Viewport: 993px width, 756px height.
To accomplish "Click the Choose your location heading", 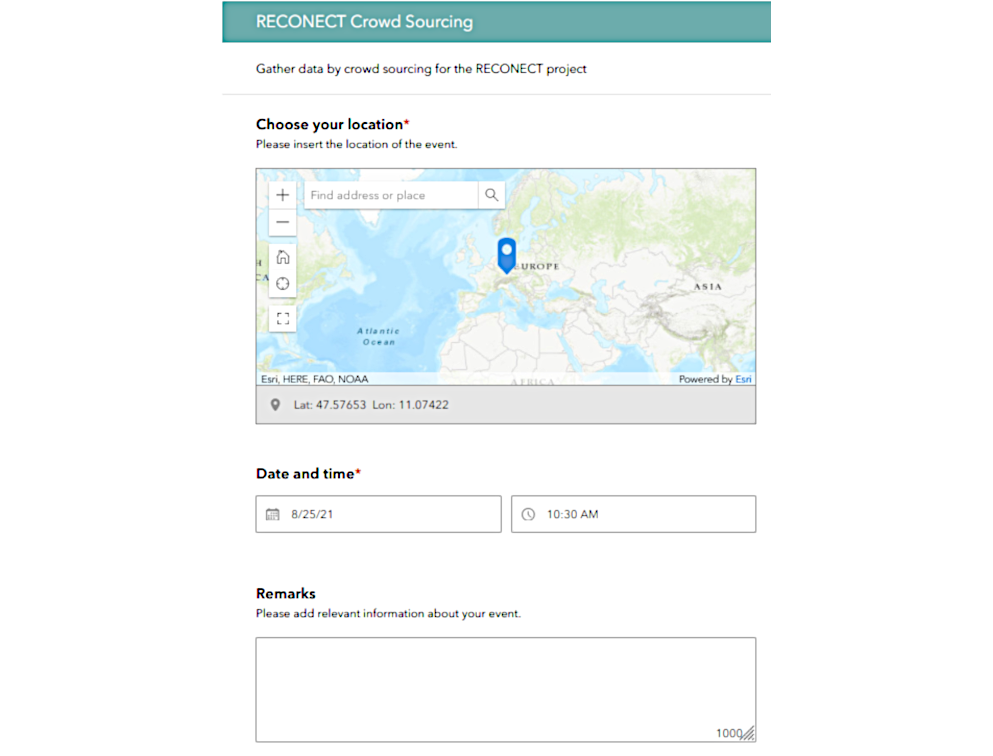I will pyautogui.click(x=329, y=124).
